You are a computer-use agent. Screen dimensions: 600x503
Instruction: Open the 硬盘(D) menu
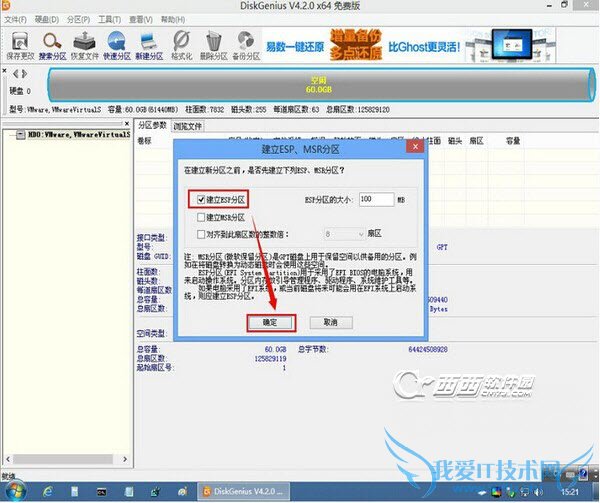point(47,20)
